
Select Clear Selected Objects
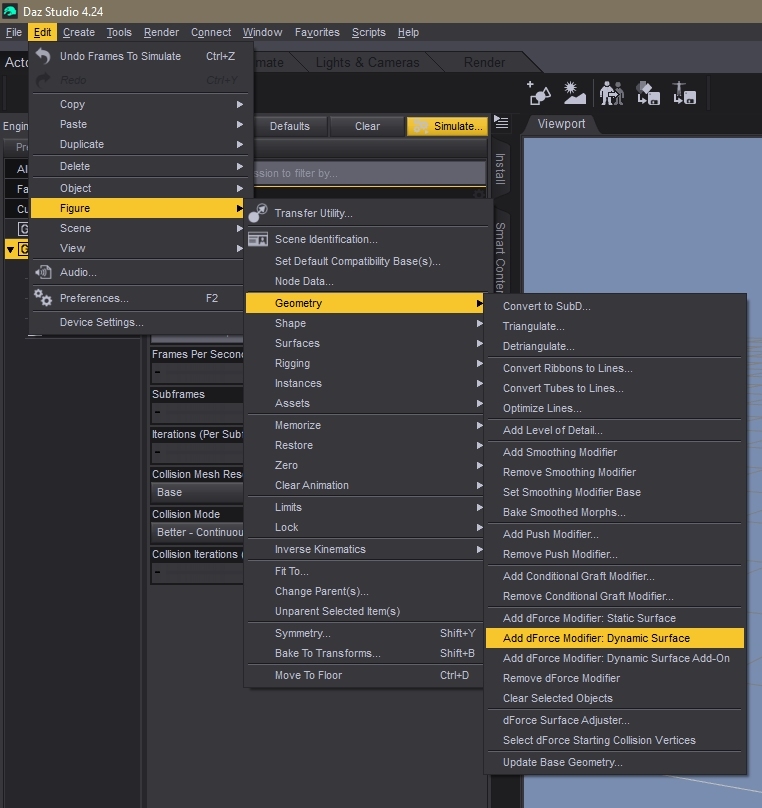tap(615, 698)
